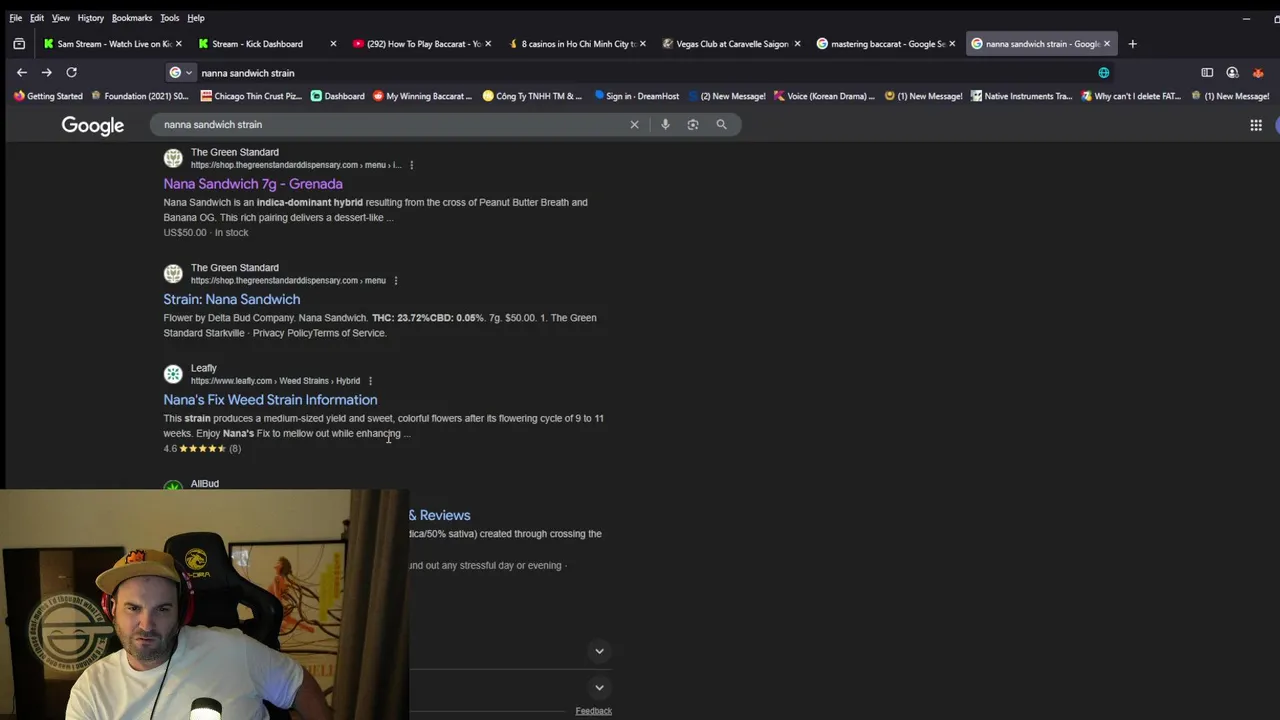Open a new tab with the plus button
The height and width of the screenshot is (720, 1280).
click(x=1132, y=44)
